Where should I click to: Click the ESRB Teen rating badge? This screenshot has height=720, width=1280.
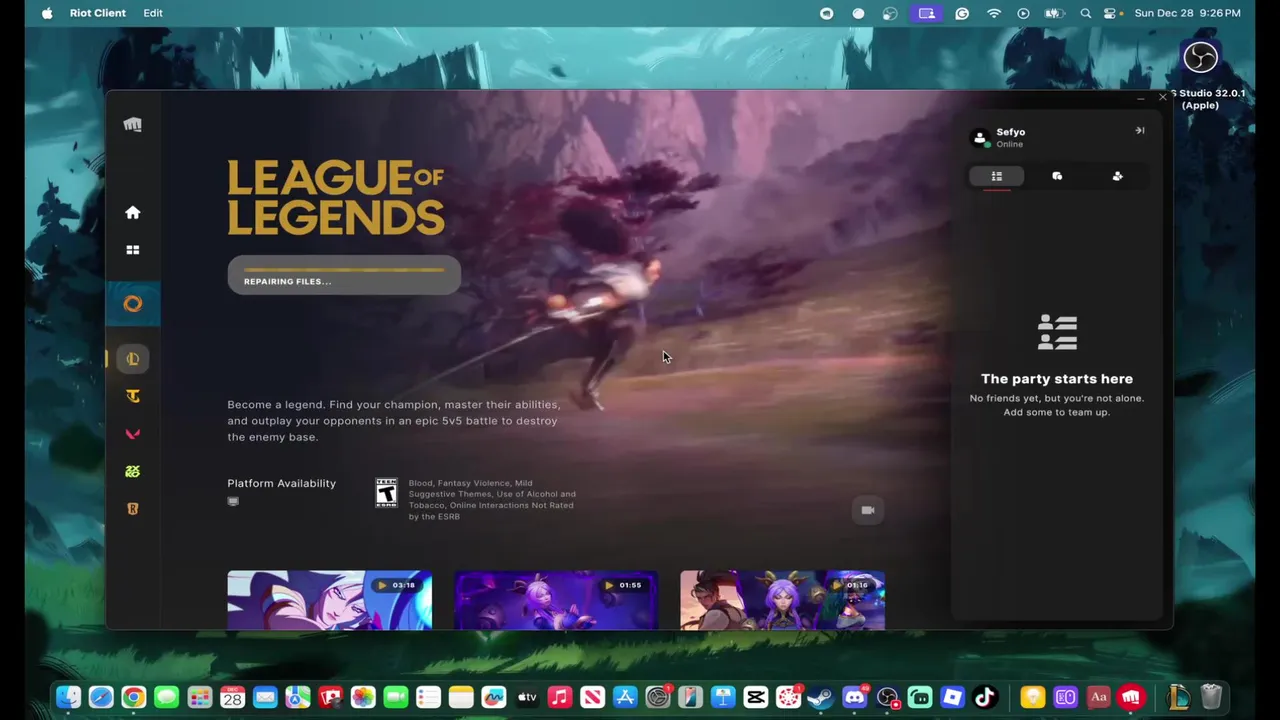[x=386, y=493]
